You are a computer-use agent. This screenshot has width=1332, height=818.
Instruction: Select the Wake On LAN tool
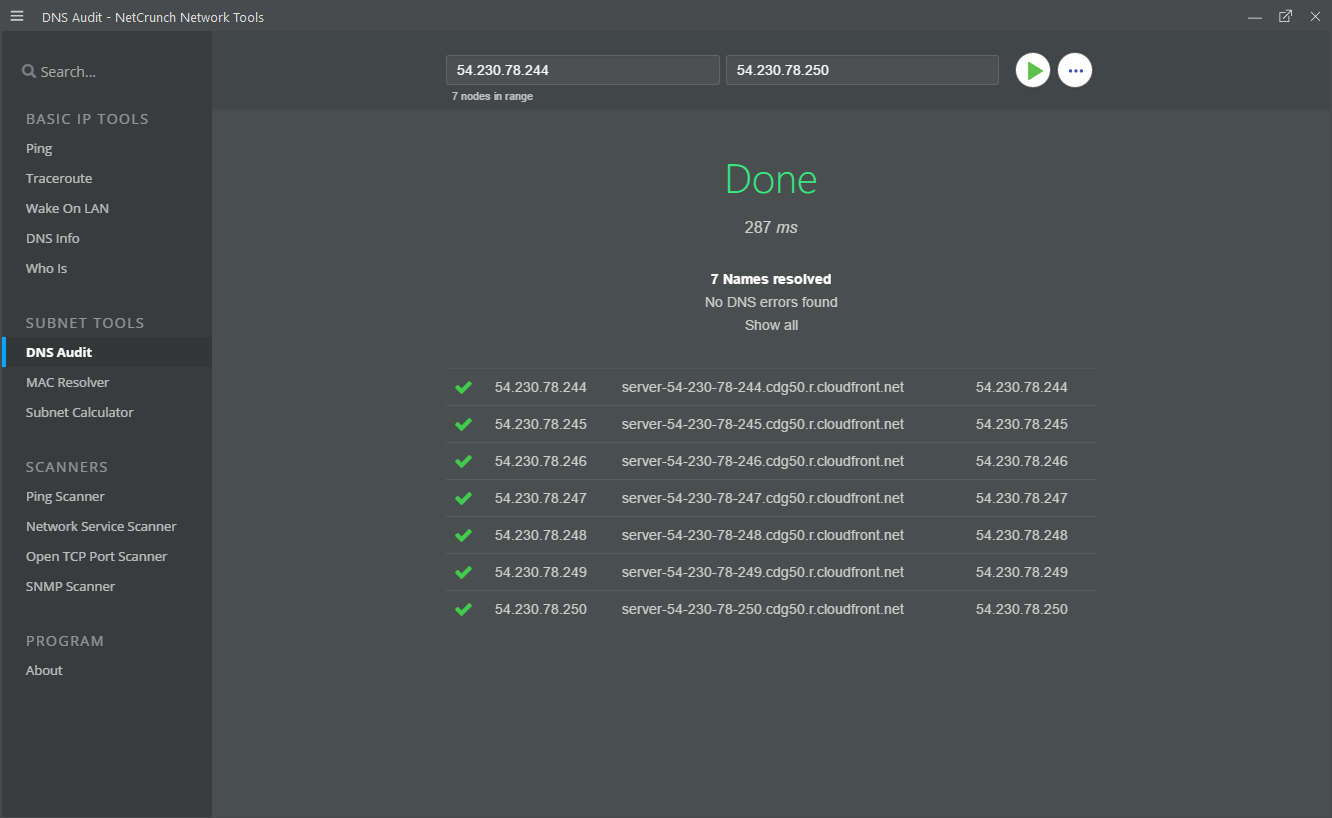[x=67, y=208]
